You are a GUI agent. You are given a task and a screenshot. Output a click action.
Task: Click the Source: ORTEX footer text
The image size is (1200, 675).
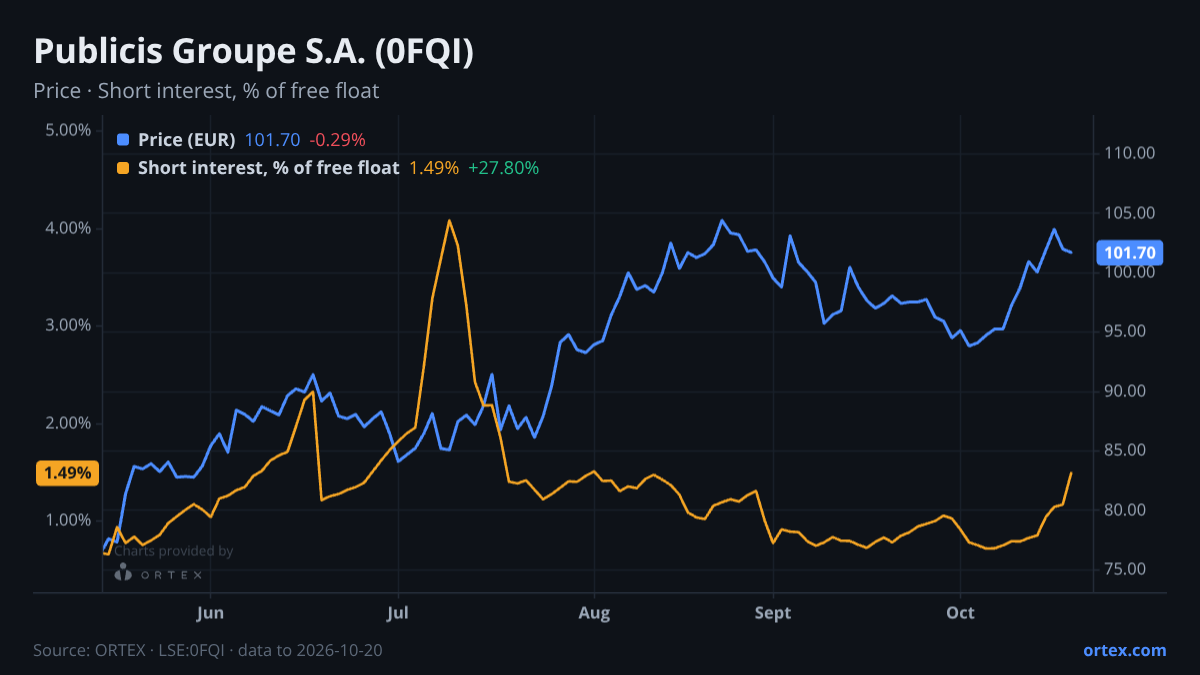click(x=207, y=650)
